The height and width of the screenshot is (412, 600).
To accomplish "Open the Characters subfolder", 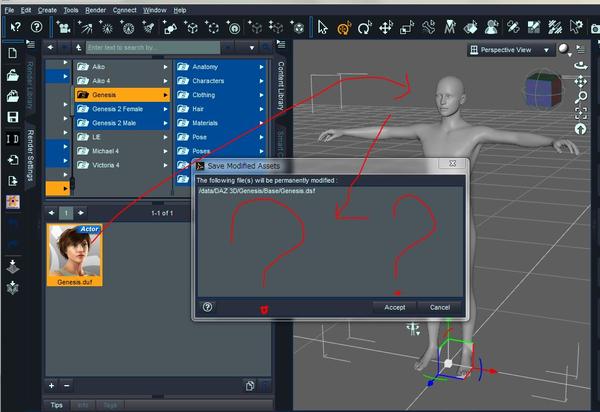I will pyautogui.click(x=220, y=81).
